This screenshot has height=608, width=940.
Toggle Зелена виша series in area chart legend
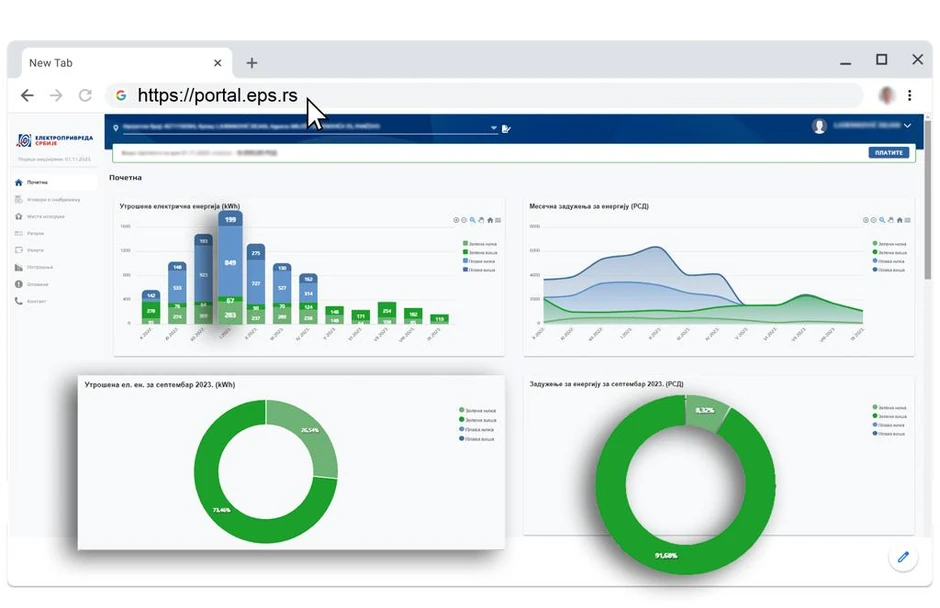(890, 252)
